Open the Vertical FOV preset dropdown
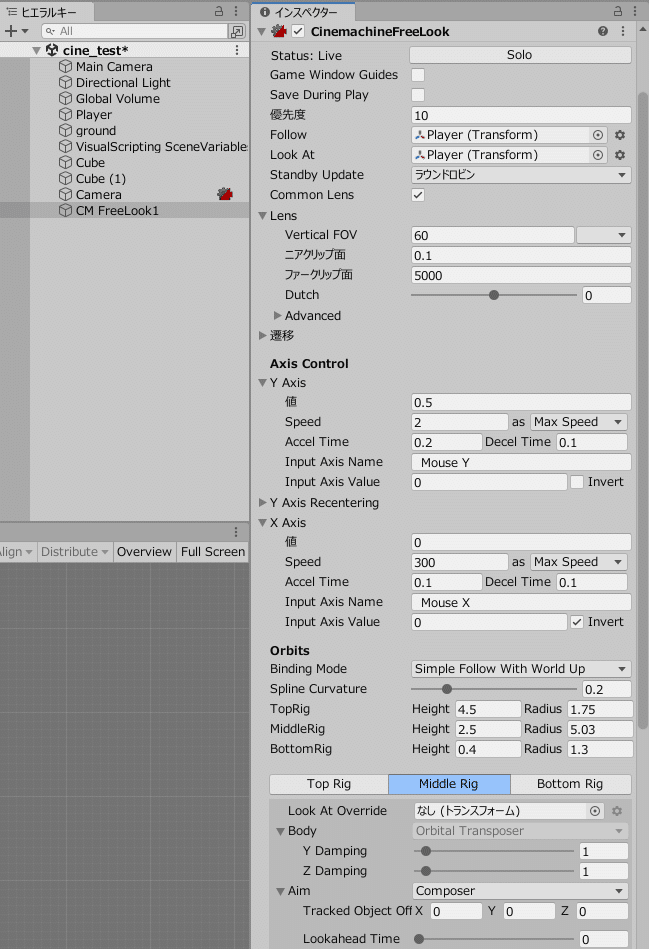 click(x=604, y=235)
